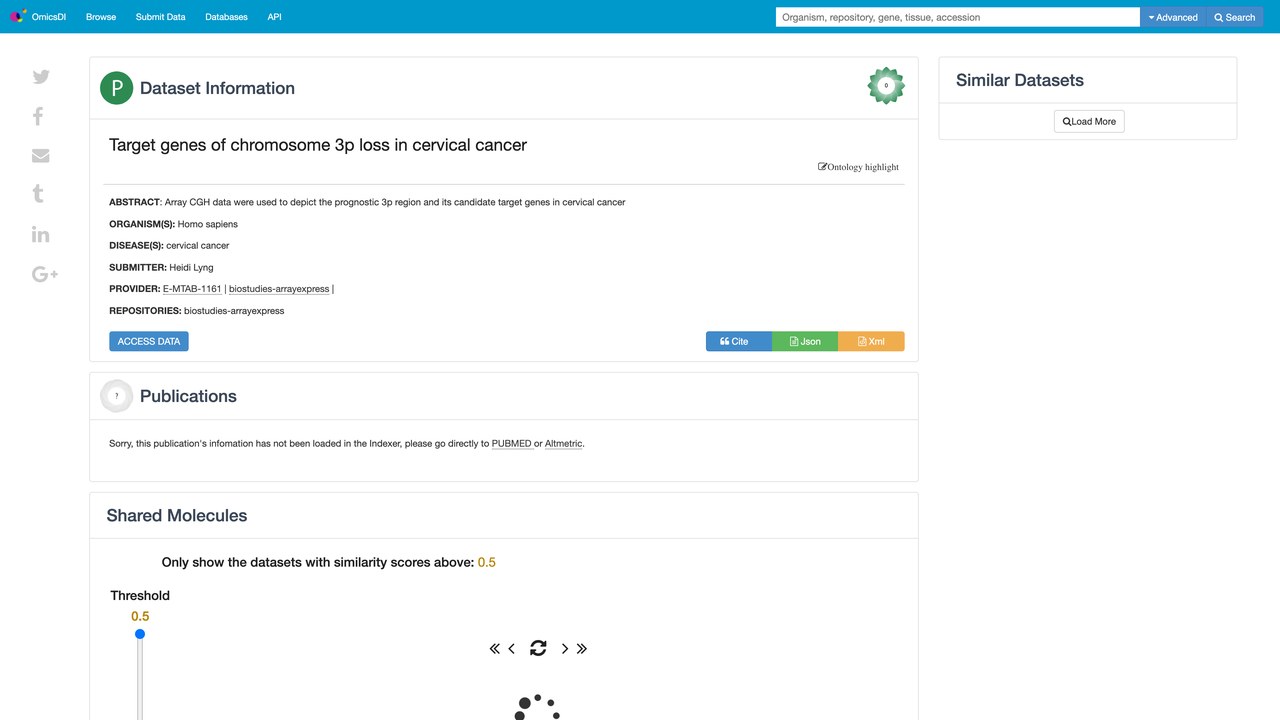
Task: Share dataset on Twitter
Action: tap(41, 77)
